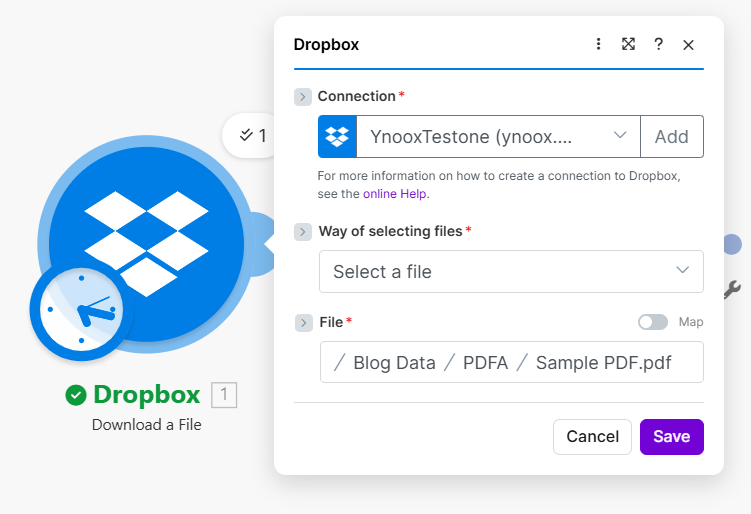Screen dimensions: 751x514
Task: Select the PDFA folder path segment
Action: 485,363
